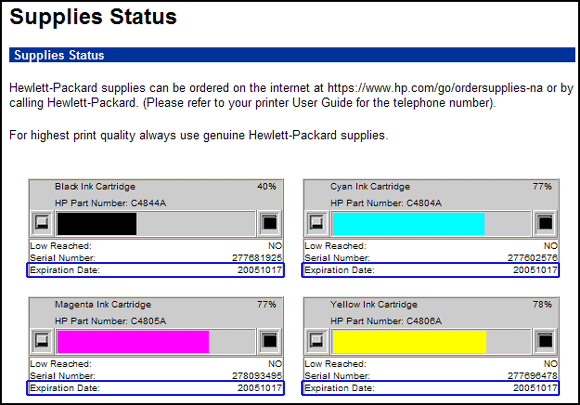Screen dimensions: 580x405
Task: Click yellow cartridge expiration date 20051017
Action: coord(535,388)
